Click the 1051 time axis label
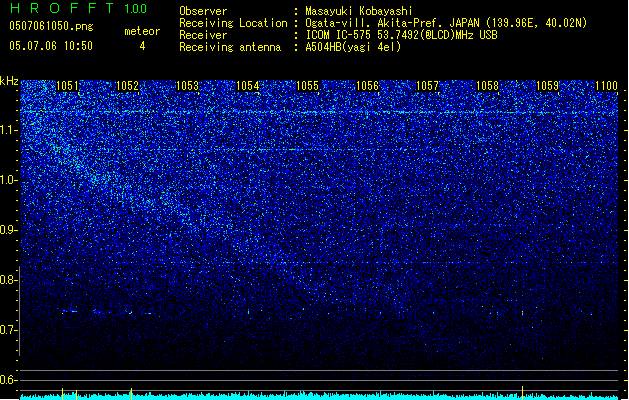Screen dimensions: 629x400 click(x=67, y=86)
